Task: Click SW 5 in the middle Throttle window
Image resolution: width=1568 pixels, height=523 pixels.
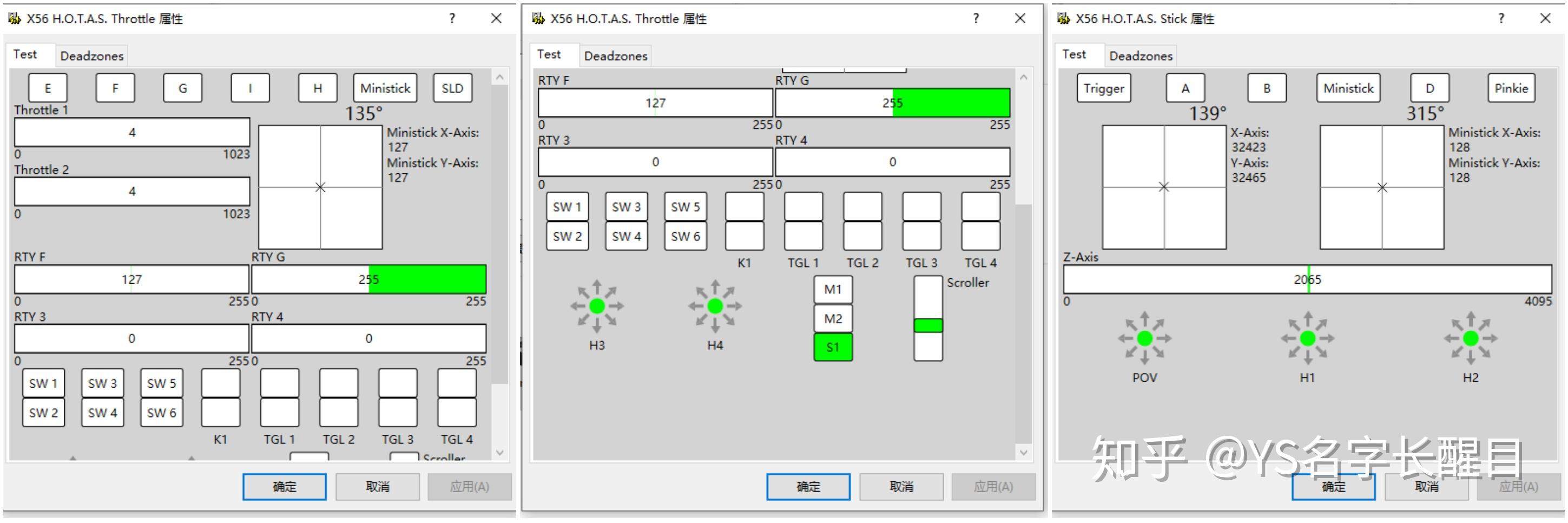Action: (x=686, y=207)
